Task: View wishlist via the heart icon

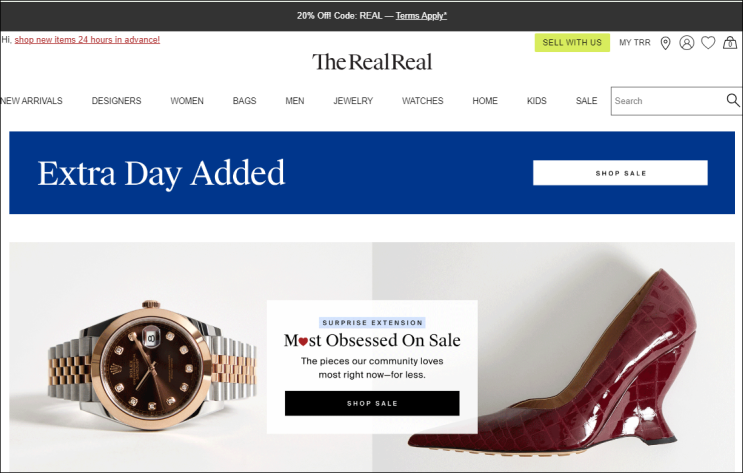Action: pos(708,43)
